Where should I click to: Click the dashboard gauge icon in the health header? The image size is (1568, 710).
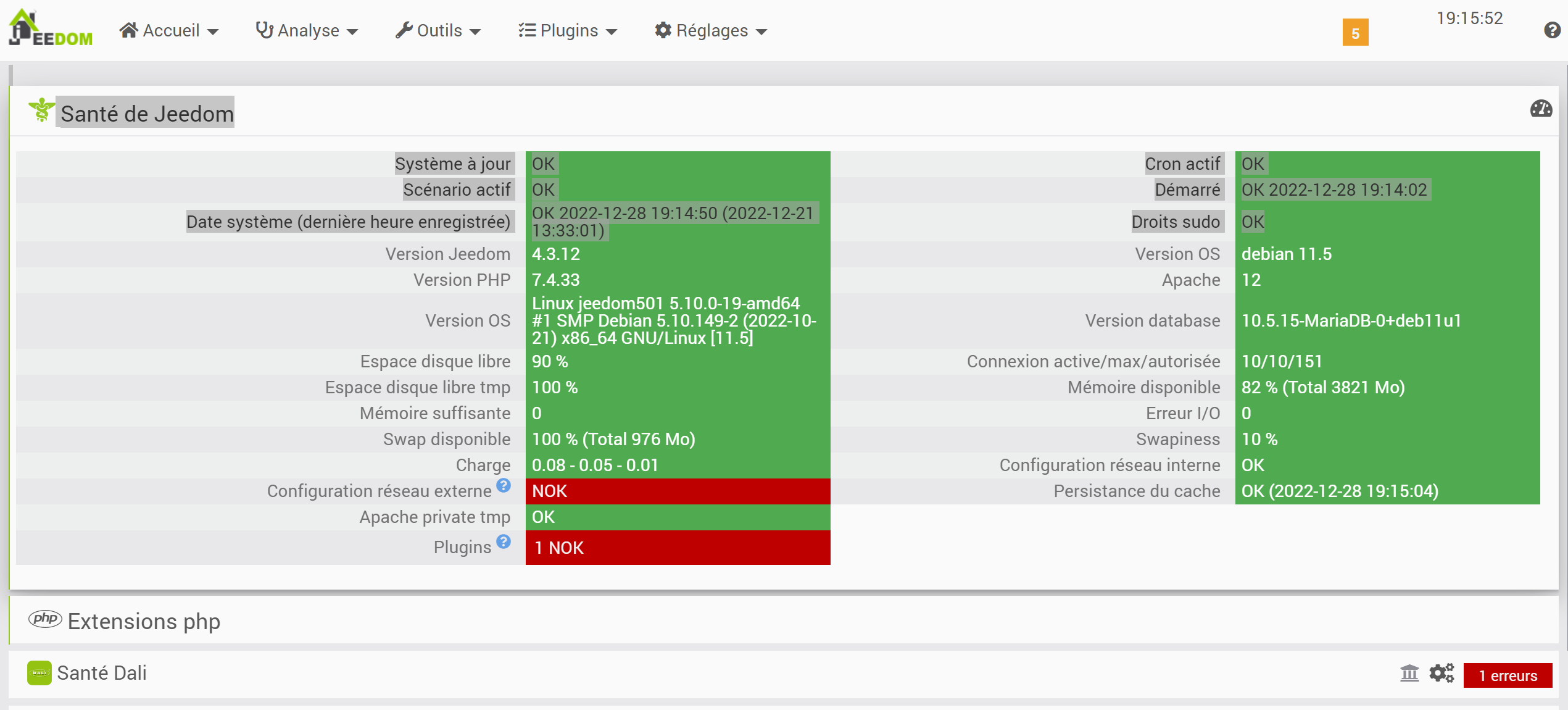pyautogui.click(x=1541, y=109)
